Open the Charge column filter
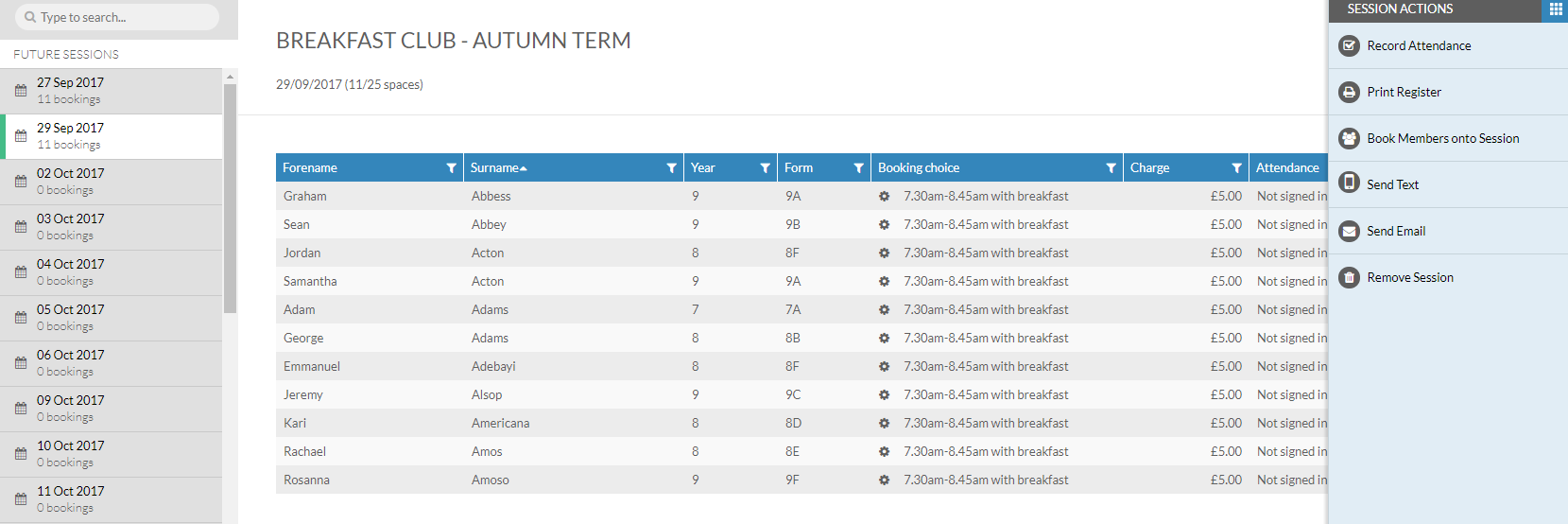This screenshot has width=1568, height=524. tap(1236, 168)
